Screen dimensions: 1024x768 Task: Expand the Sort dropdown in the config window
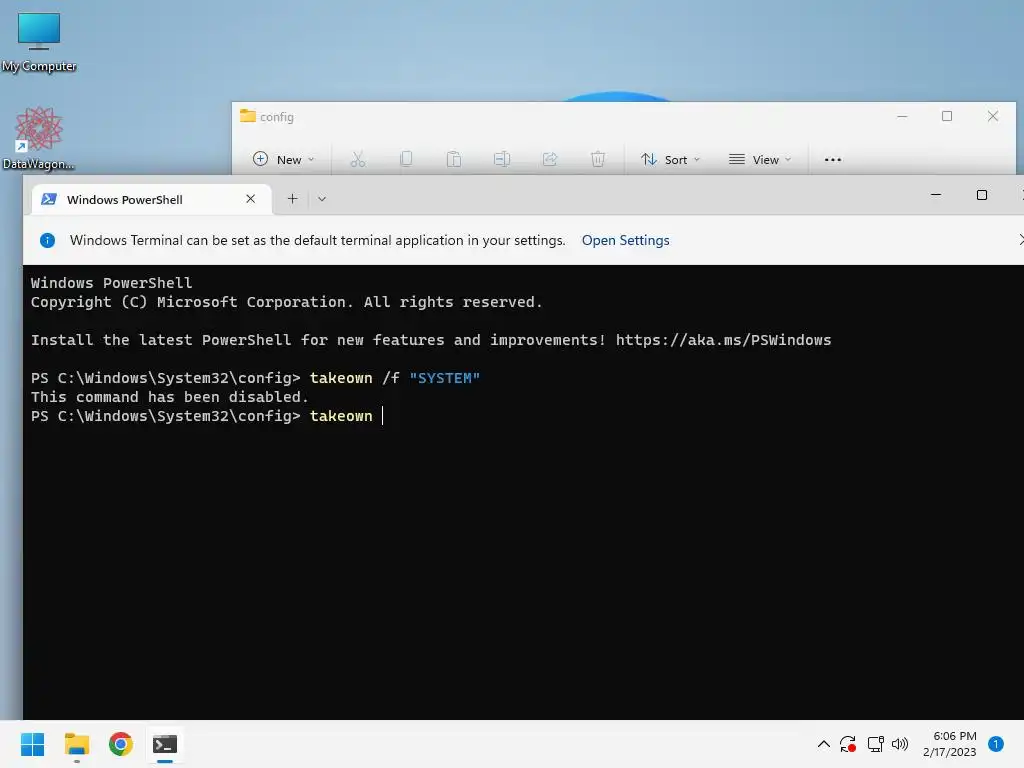670,159
